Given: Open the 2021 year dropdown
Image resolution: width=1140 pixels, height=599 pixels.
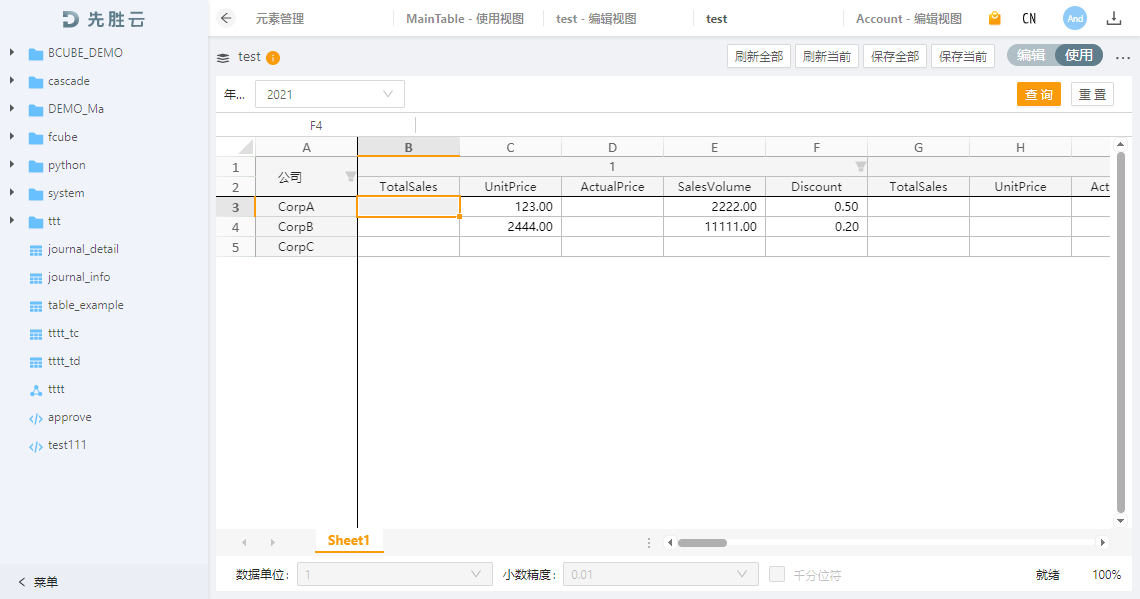Looking at the screenshot, I should point(329,94).
